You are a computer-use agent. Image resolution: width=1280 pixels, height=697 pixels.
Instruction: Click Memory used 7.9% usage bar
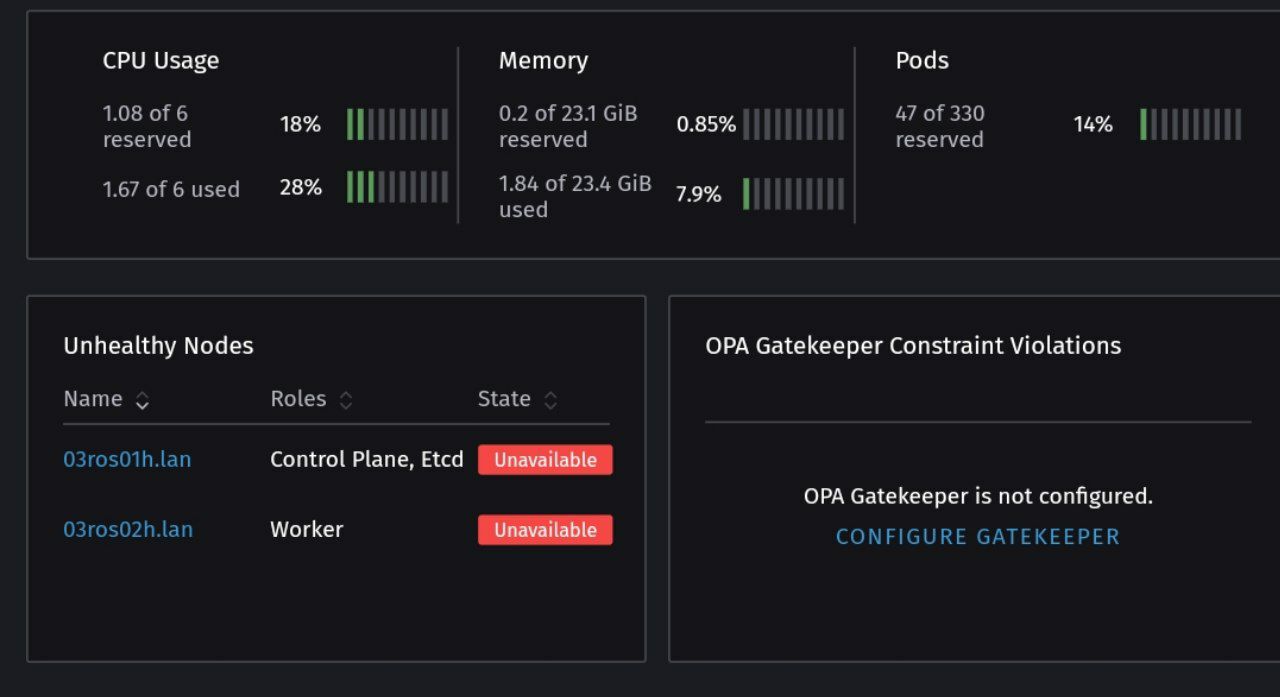793,194
